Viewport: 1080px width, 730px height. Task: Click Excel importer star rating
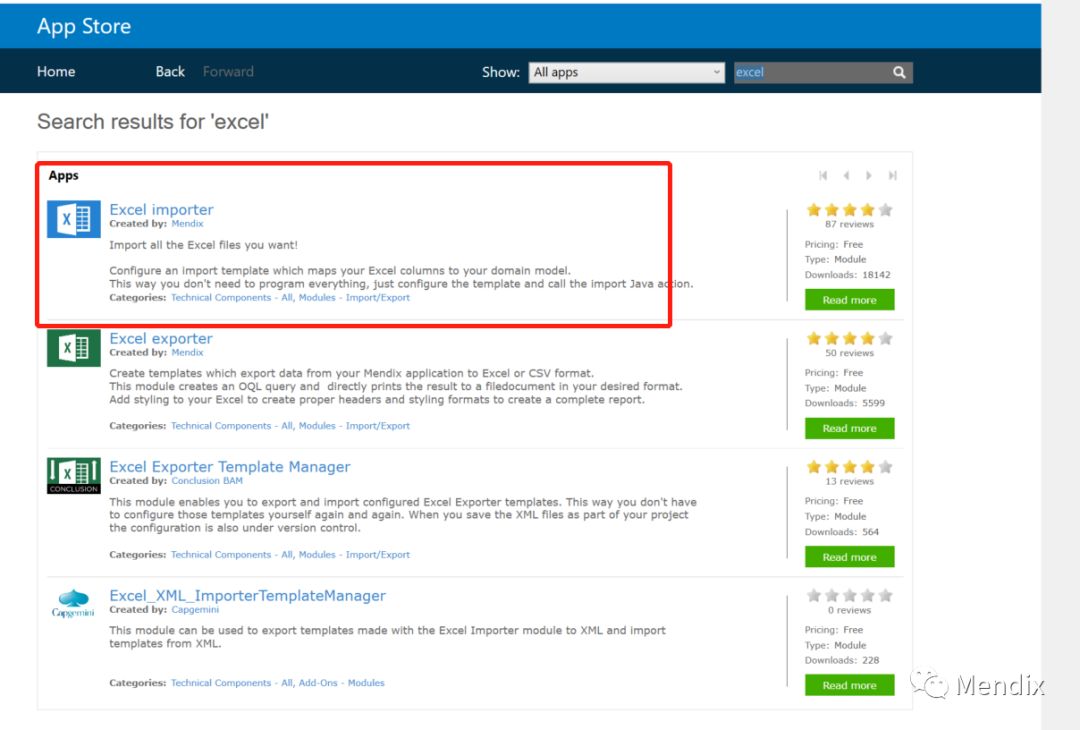[849, 209]
